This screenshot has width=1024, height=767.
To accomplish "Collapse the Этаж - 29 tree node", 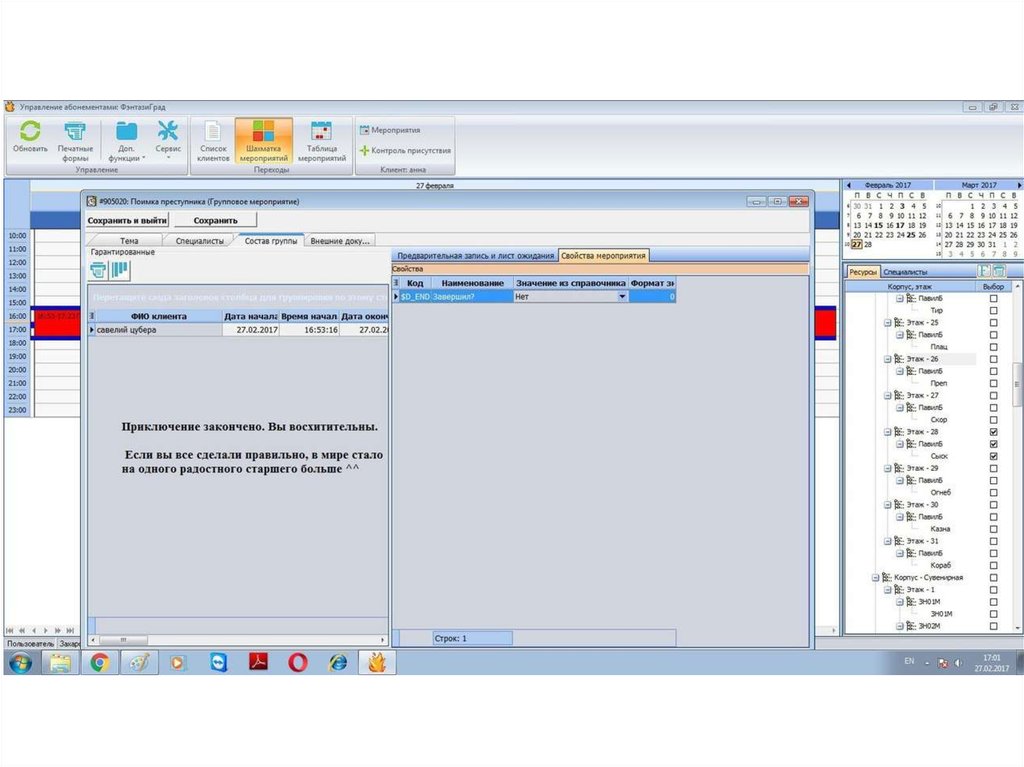I will 888,468.
